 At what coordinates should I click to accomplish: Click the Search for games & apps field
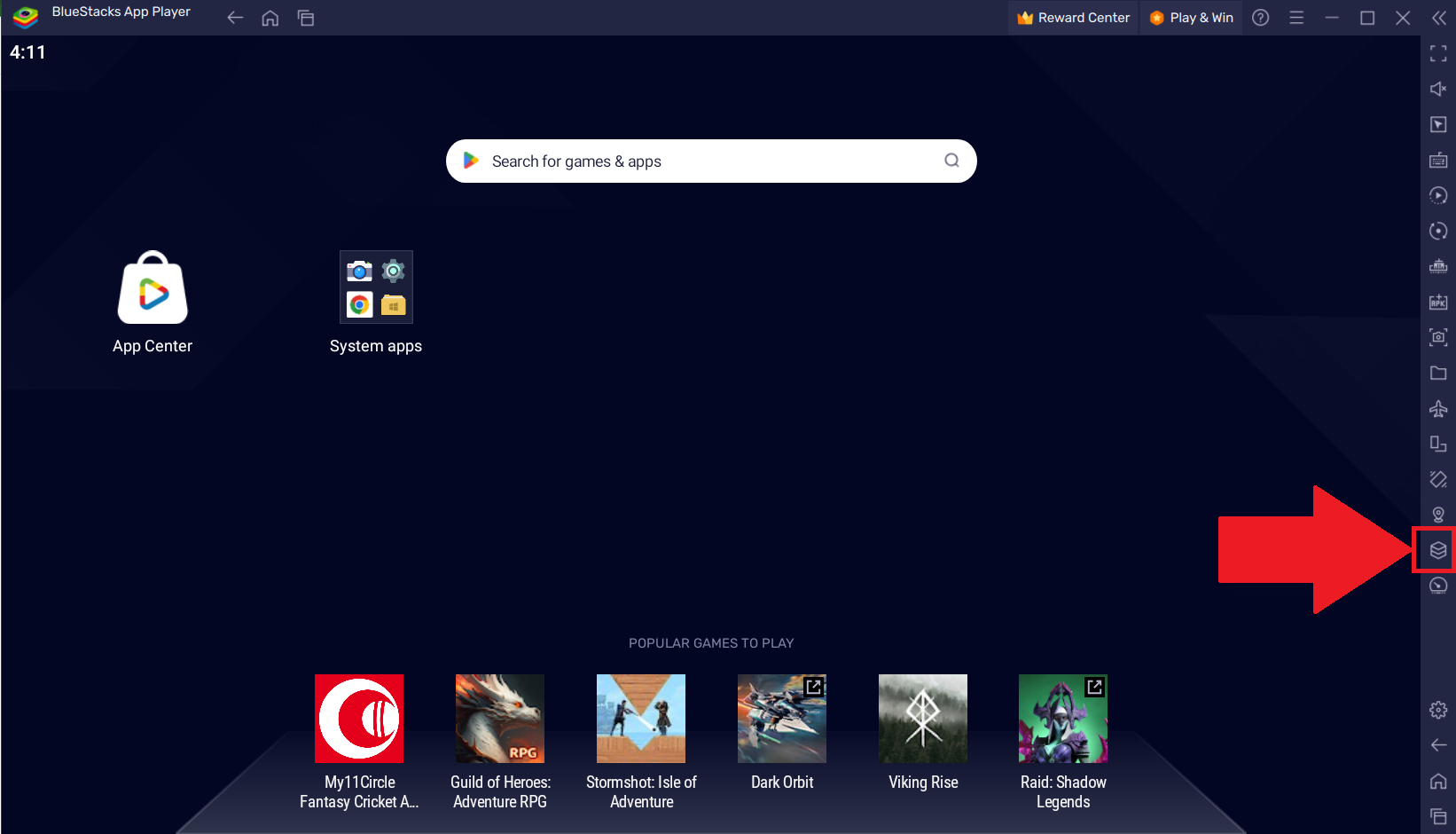[x=711, y=161]
